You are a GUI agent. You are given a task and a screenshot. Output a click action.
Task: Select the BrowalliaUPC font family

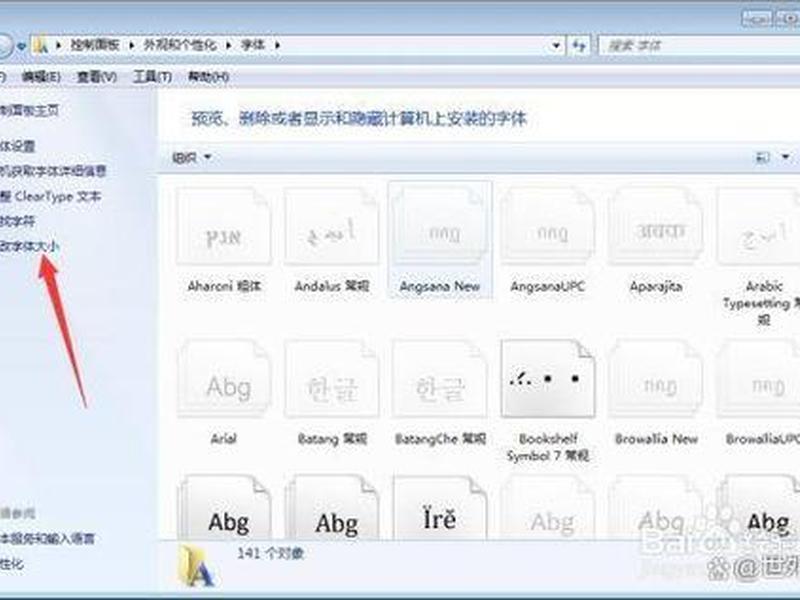tap(760, 393)
